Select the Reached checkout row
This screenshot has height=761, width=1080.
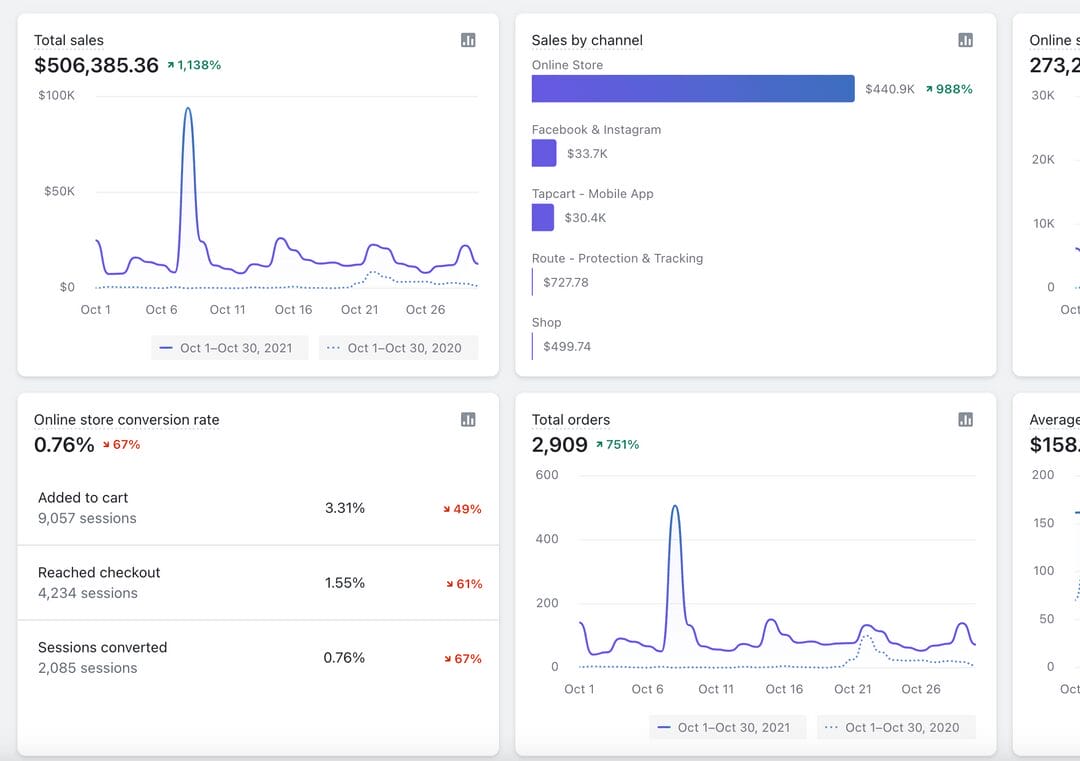tap(258, 583)
